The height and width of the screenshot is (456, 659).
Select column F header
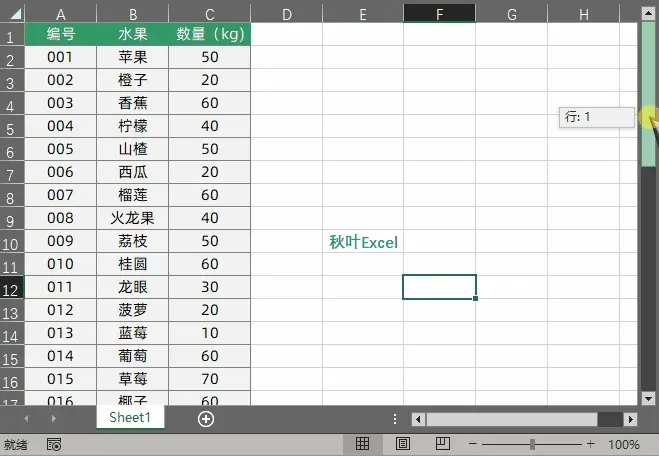(439, 15)
